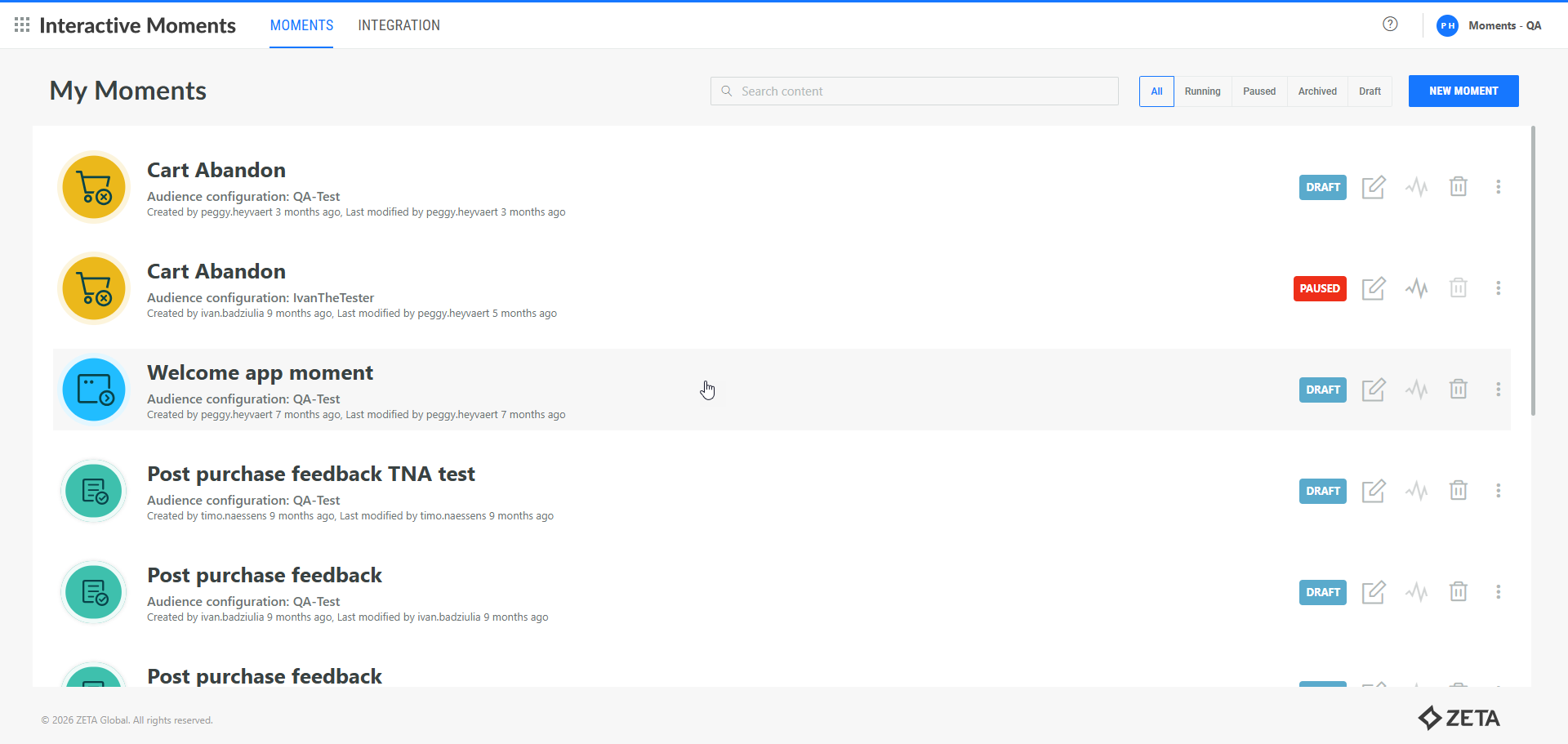Go to the Moments tab
This screenshot has width=1568, height=744.
tap(301, 25)
